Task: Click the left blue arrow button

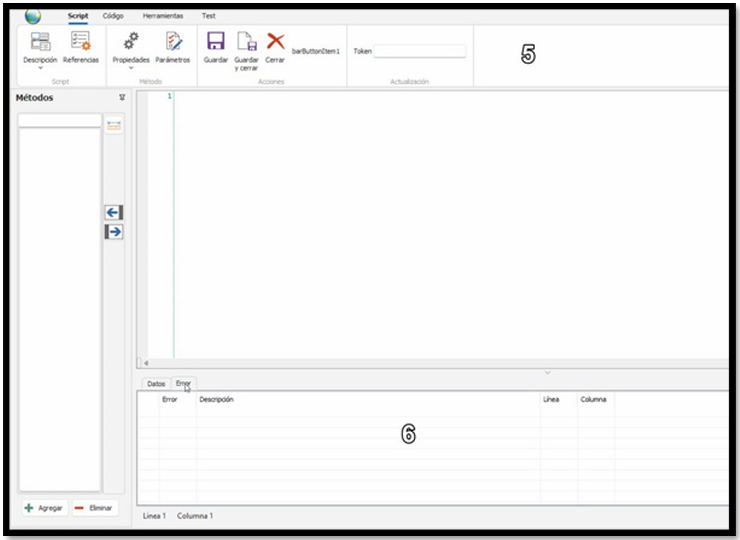Action: [x=113, y=212]
